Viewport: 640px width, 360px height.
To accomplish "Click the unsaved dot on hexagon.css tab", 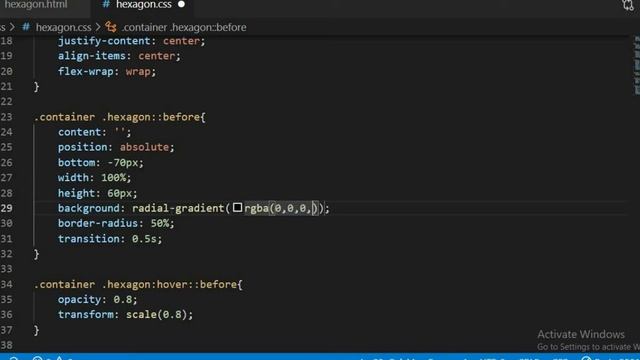I will [x=181, y=4].
